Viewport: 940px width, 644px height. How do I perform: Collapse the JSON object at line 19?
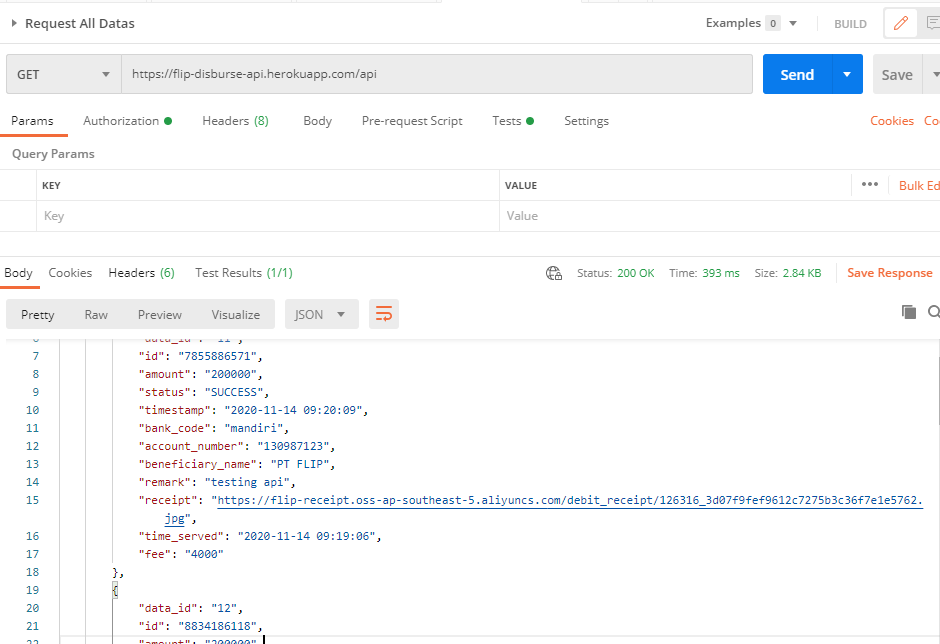pos(115,590)
